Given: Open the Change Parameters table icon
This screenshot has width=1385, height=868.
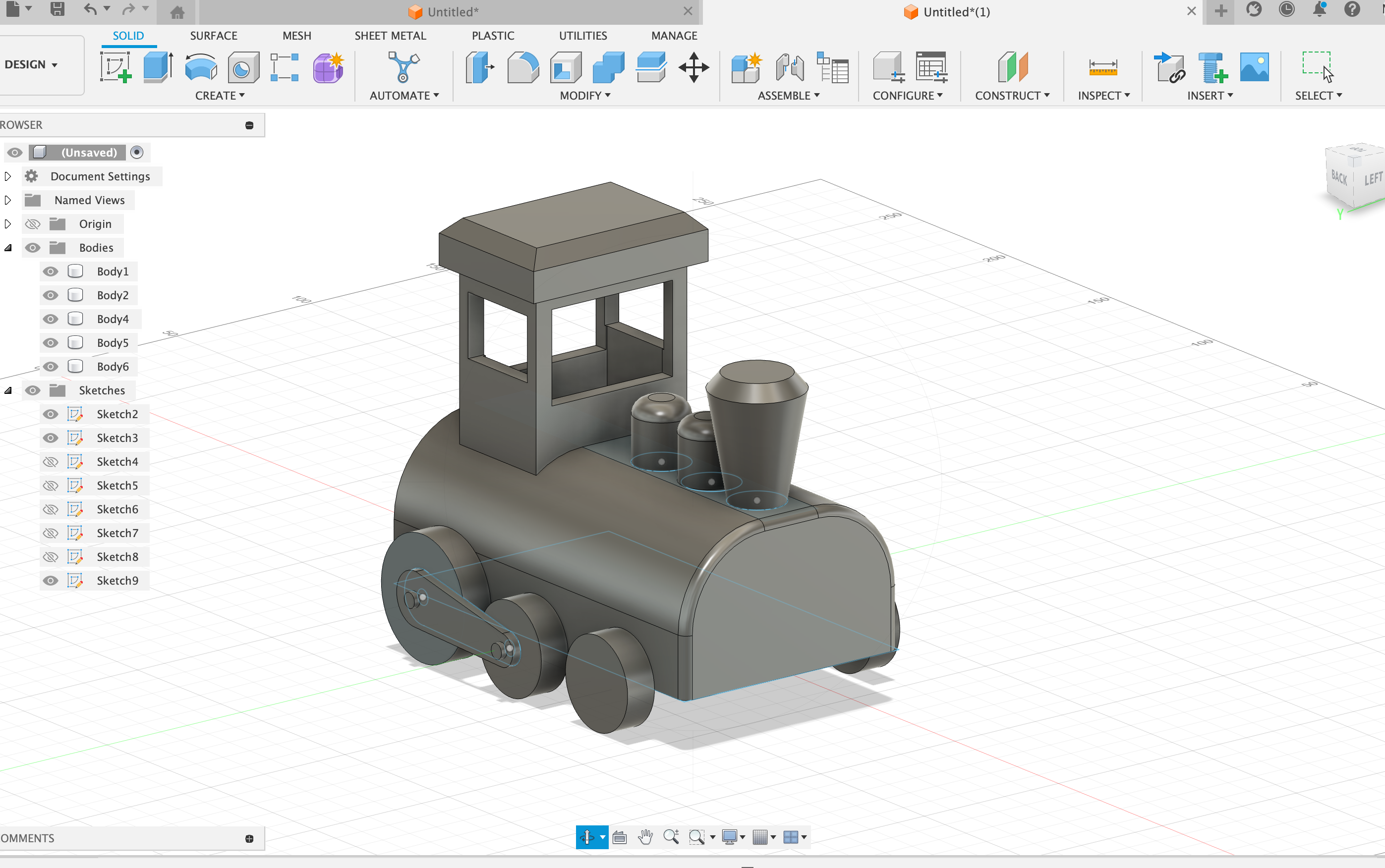Looking at the screenshot, I should [x=931, y=67].
